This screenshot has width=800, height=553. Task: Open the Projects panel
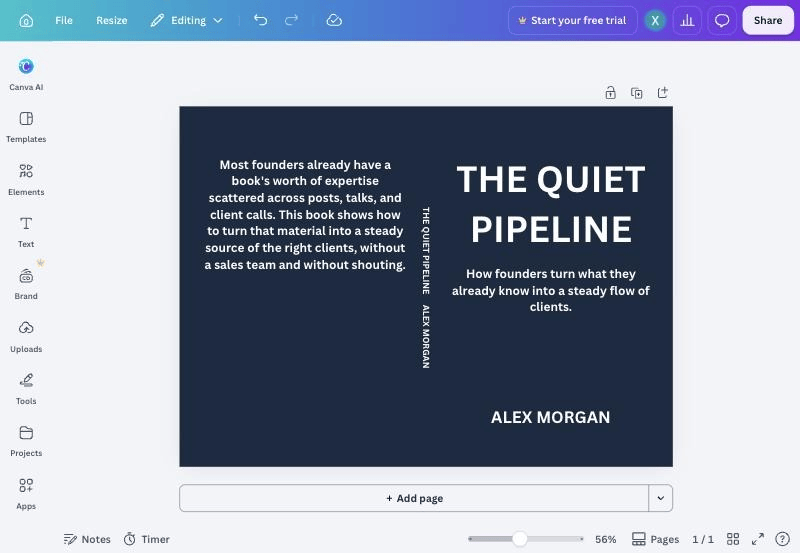26,441
